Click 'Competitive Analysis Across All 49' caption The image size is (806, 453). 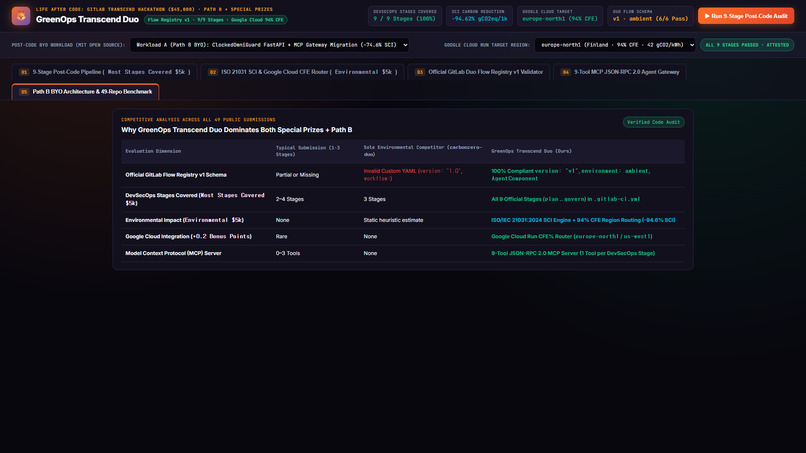click(198, 119)
